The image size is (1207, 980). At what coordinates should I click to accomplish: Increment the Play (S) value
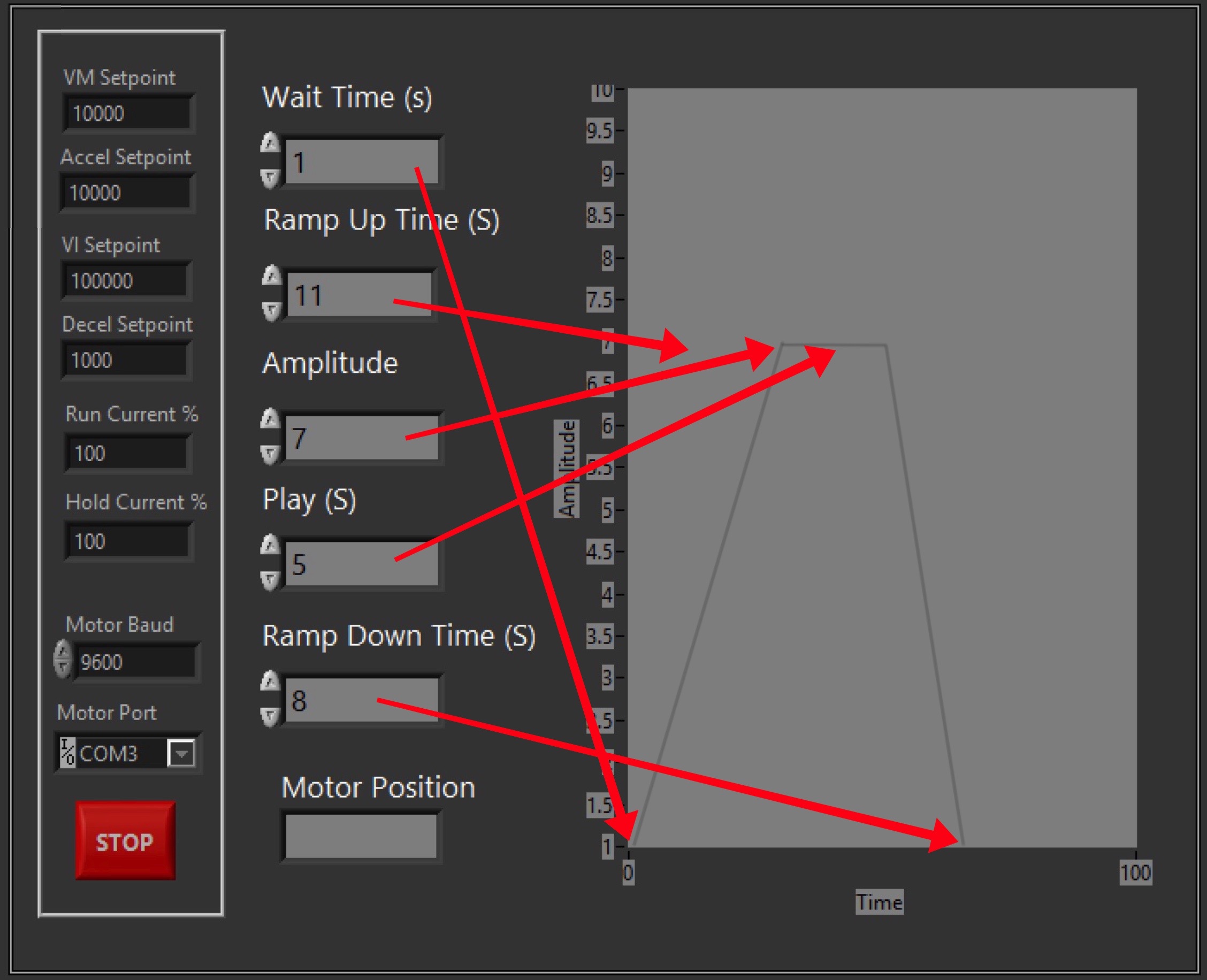coord(270,545)
